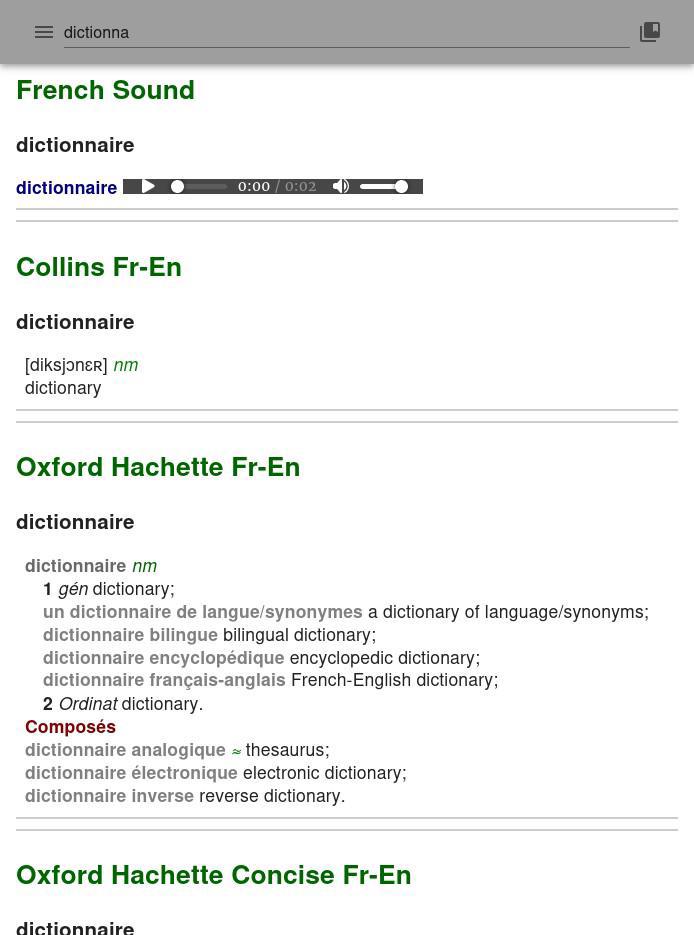Viewport: 694px width, 935px height.
Task: Click the headword 'dictionnaire' under Collins Fr-En
Action: coord(75,322)
